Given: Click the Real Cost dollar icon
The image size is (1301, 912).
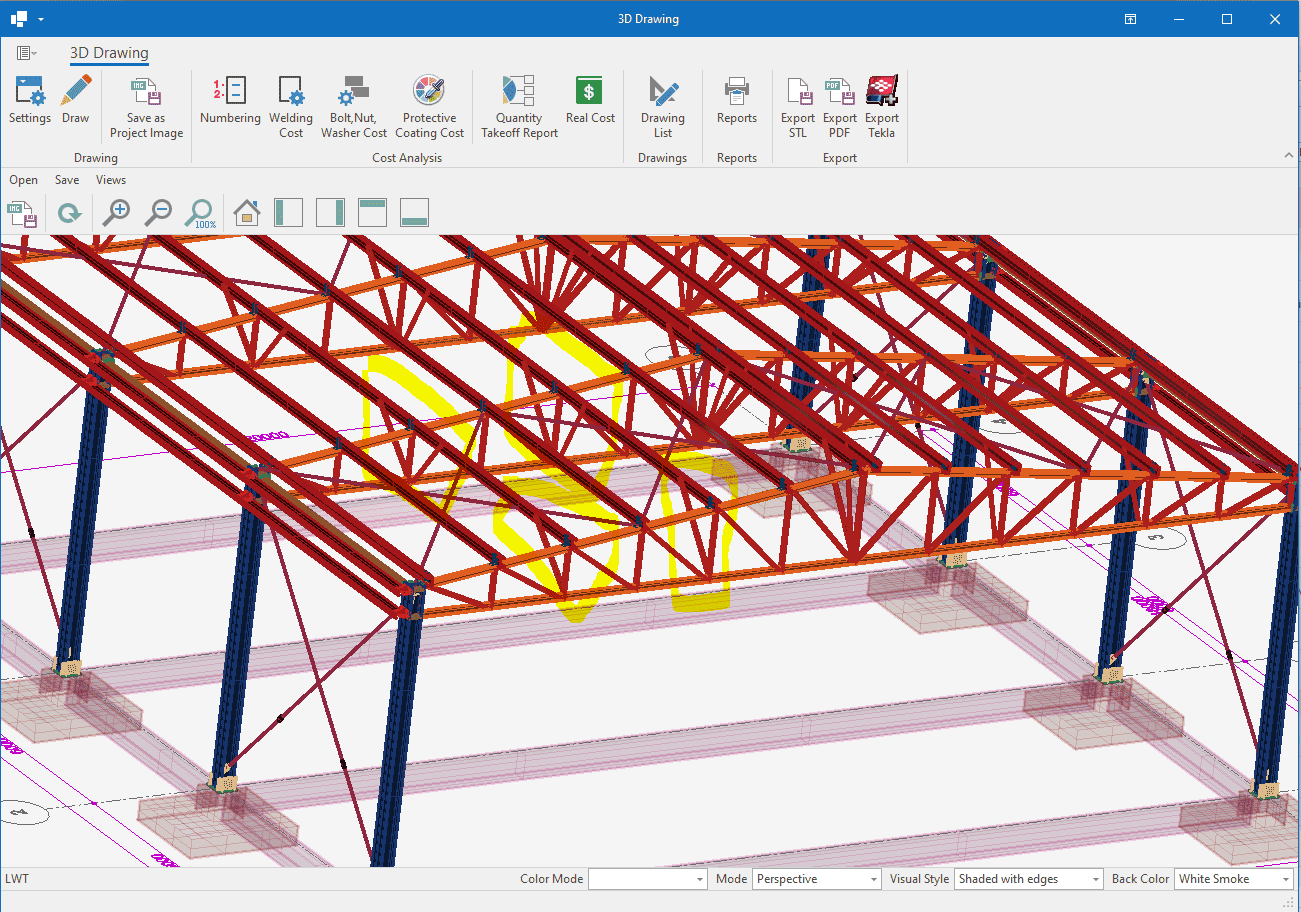Looking at the screenshot, I should (x=589, y=100).
